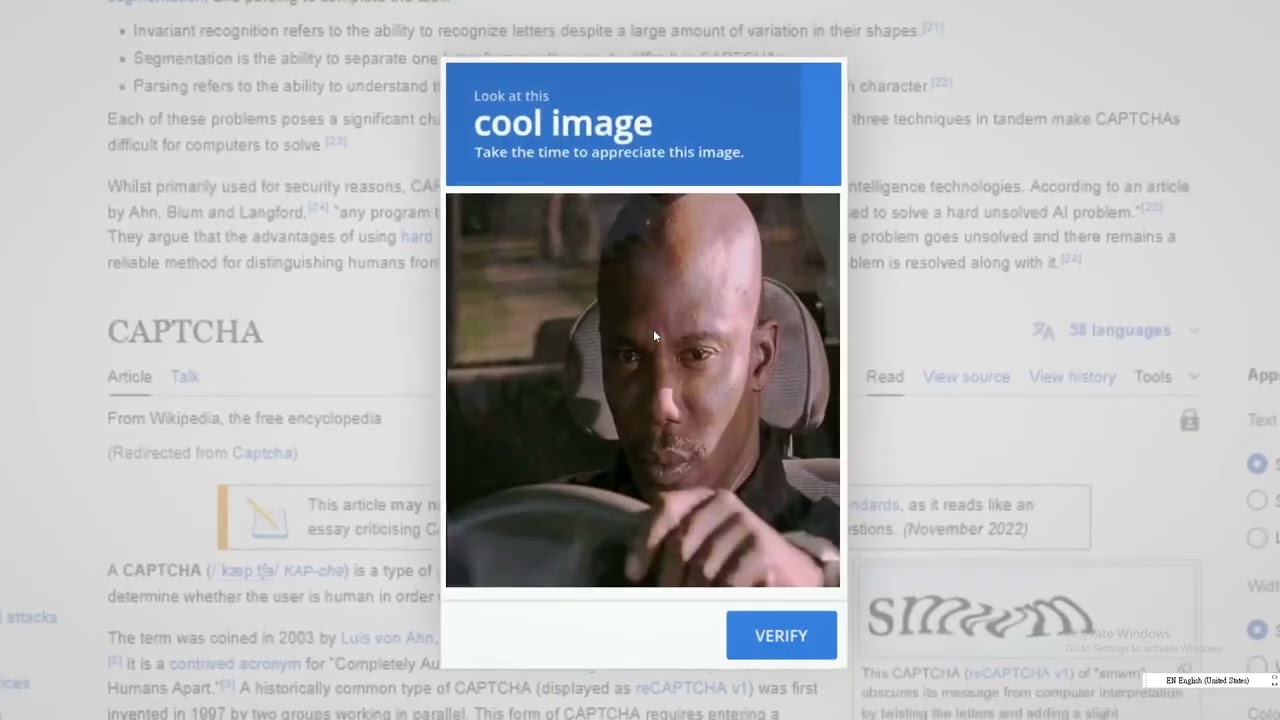Open the 'hard' link in the Ahn paragraph
This screenshot has width=1280, height=720.
click(x=416, y=237)
